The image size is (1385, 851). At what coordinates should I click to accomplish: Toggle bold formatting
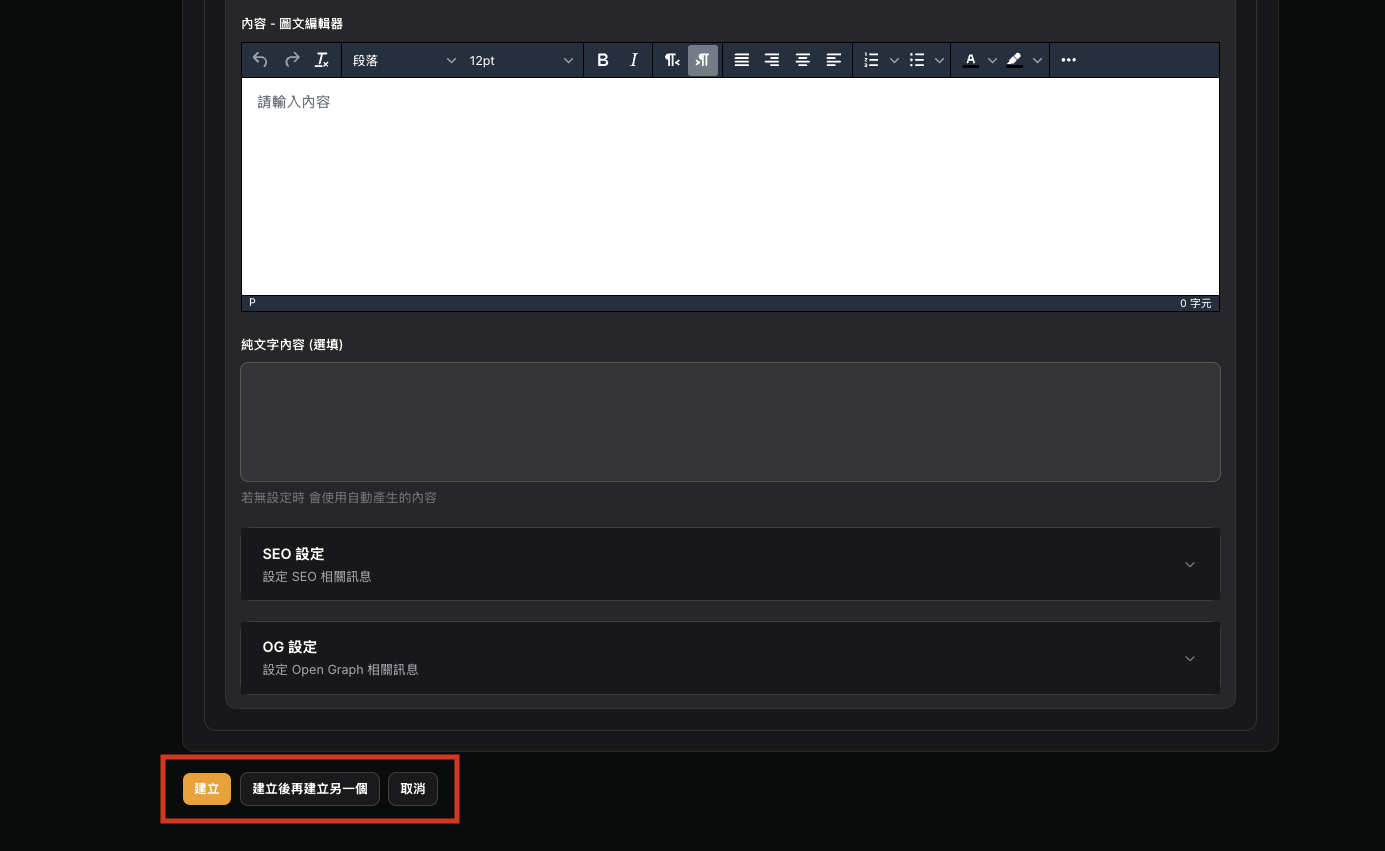[603, 60]
